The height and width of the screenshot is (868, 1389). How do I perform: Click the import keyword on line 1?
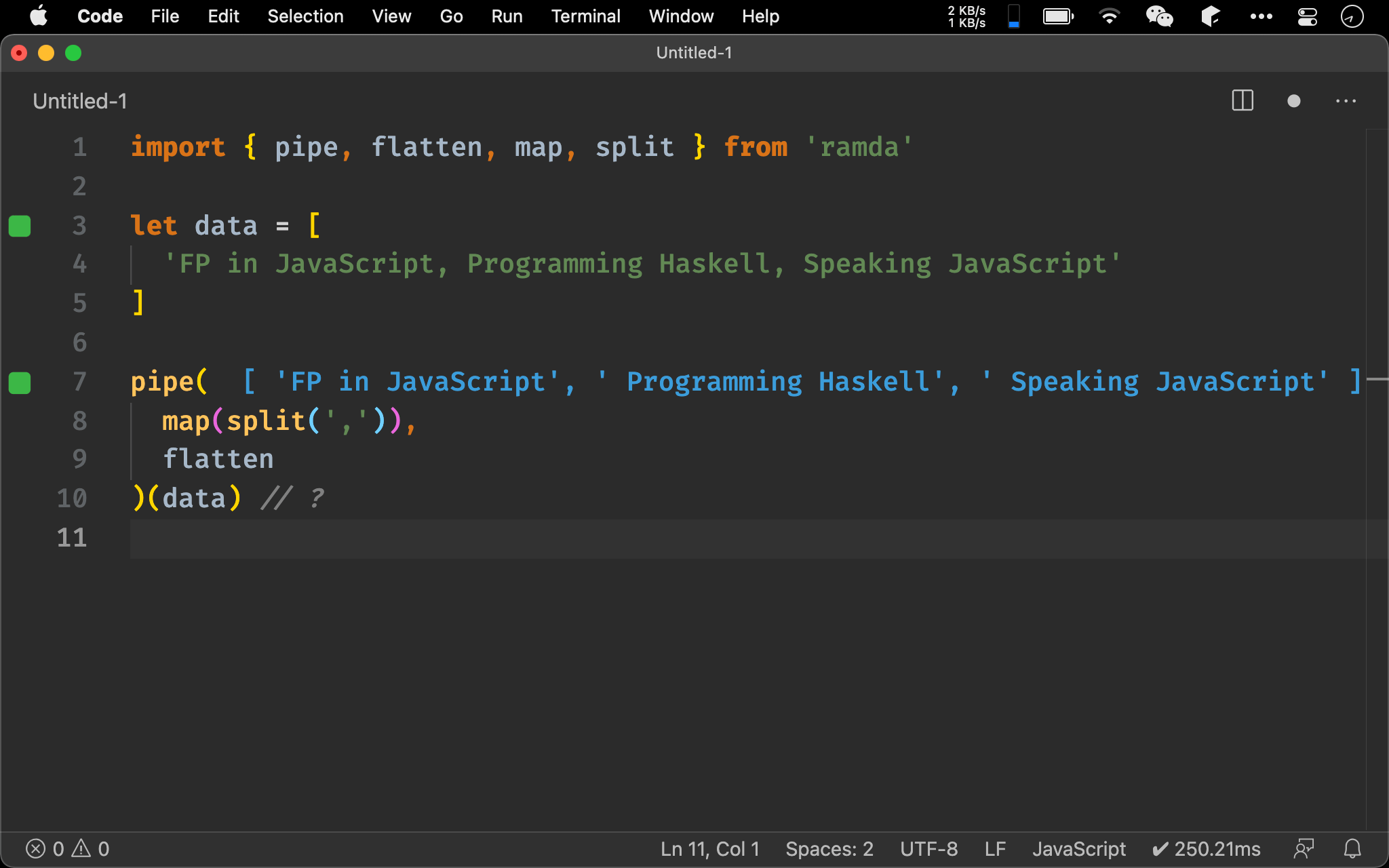point(178,147)
